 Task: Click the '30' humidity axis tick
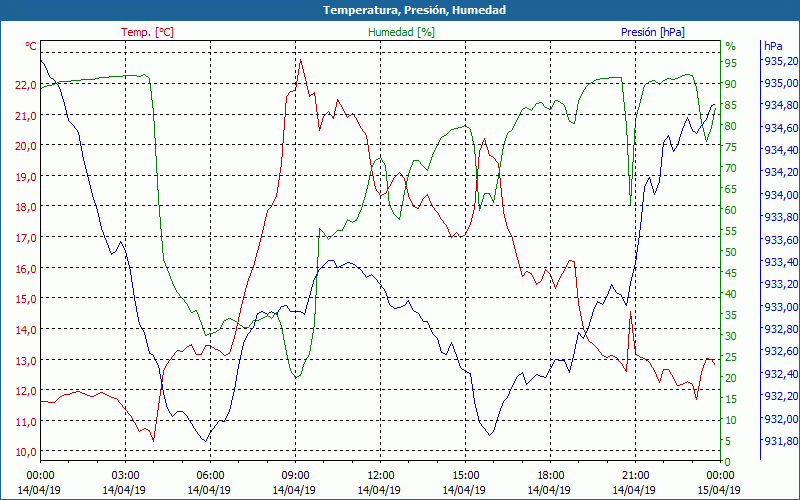click(731, 336)
